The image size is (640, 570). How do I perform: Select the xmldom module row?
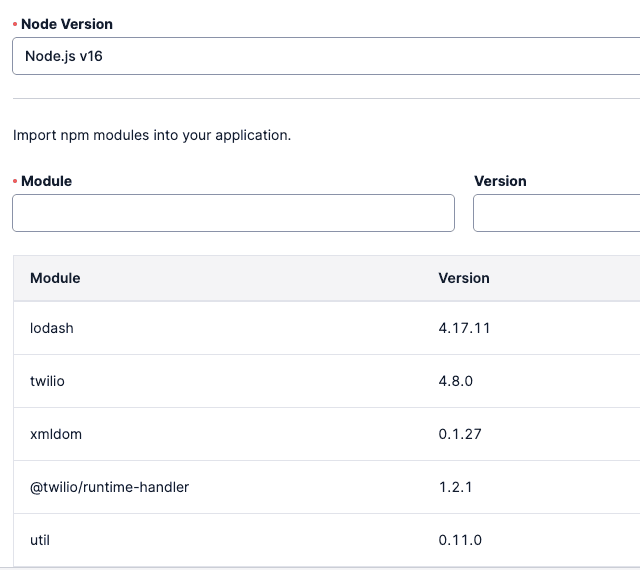point(54,434)
